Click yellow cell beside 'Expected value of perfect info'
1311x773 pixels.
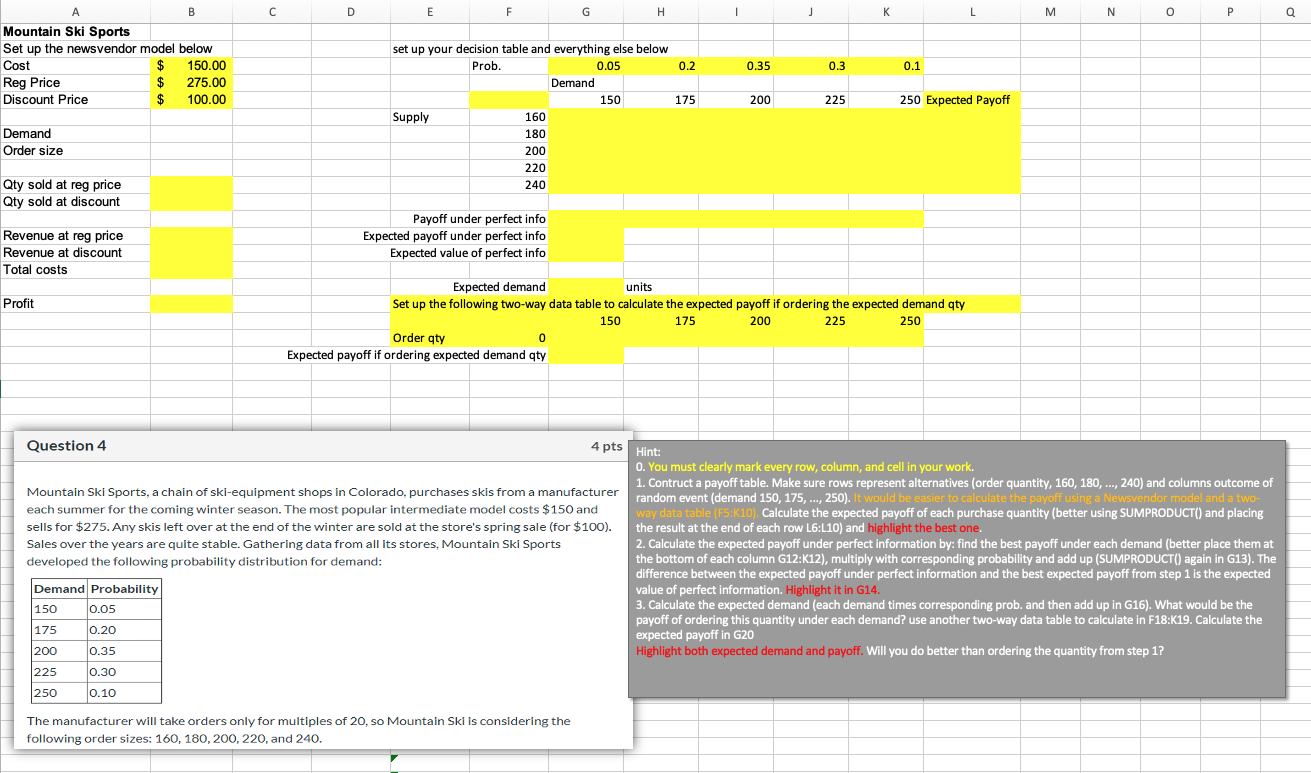click(585, 253)
